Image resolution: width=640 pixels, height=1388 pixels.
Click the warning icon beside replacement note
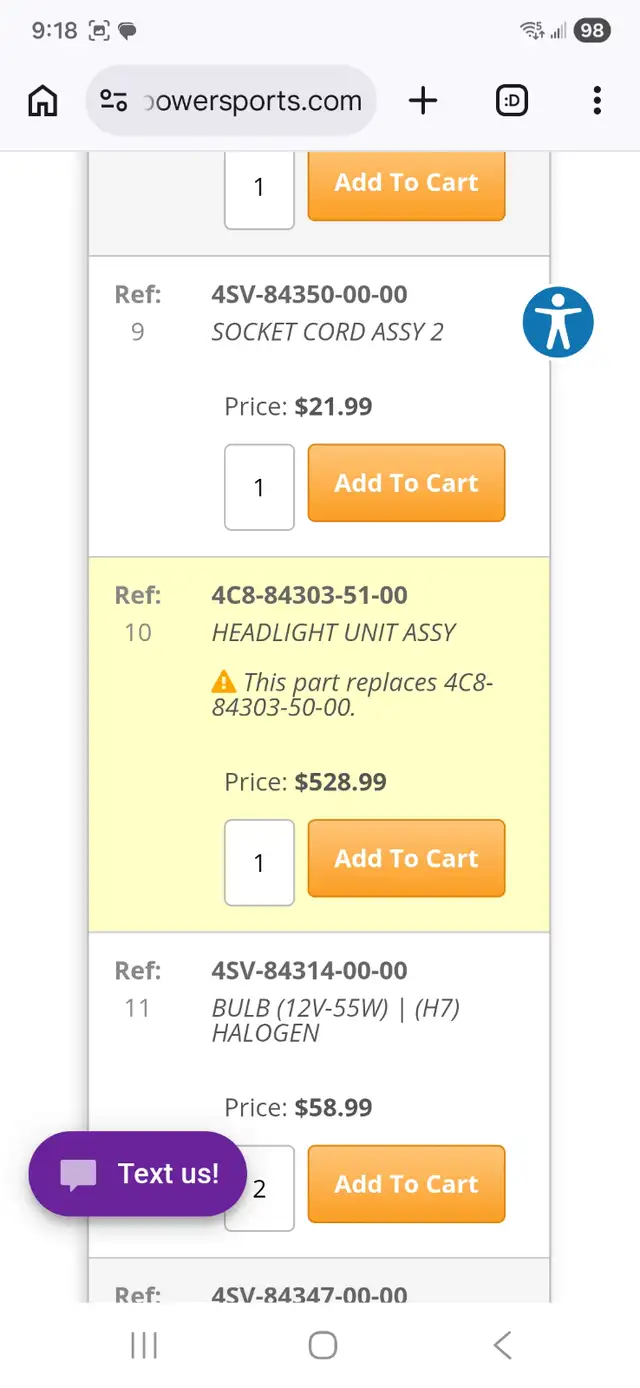point(224,683)
